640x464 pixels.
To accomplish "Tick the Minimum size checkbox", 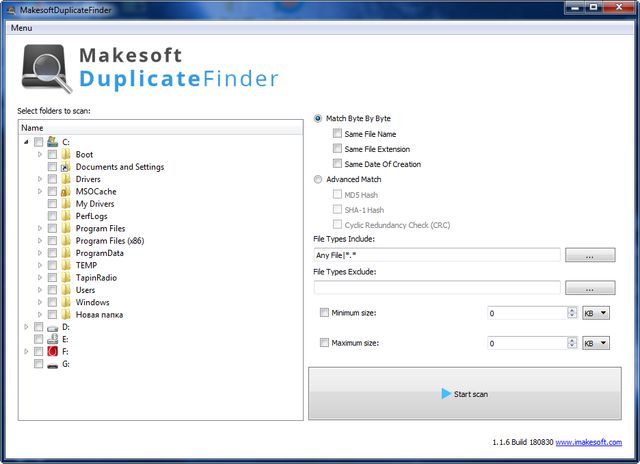I will click(x=323, y=313).
